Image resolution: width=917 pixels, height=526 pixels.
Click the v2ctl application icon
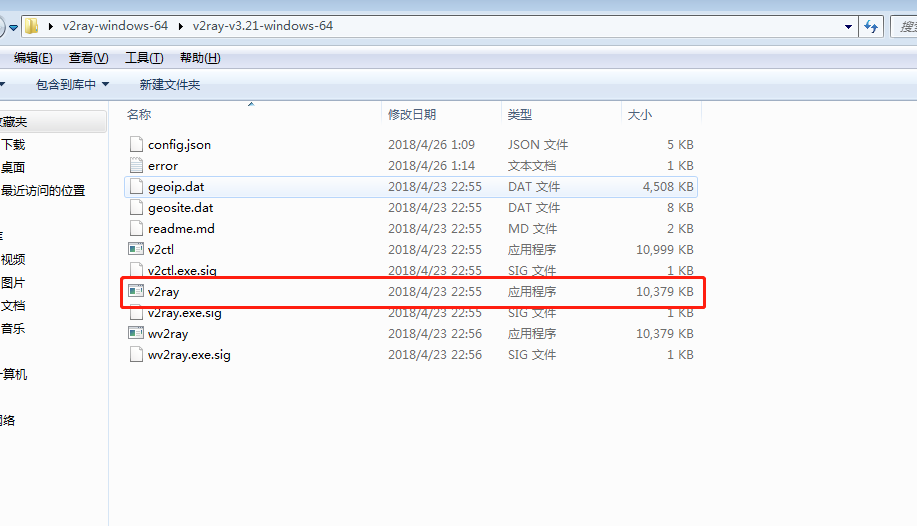pyautogui.click(x=136, y=249)
